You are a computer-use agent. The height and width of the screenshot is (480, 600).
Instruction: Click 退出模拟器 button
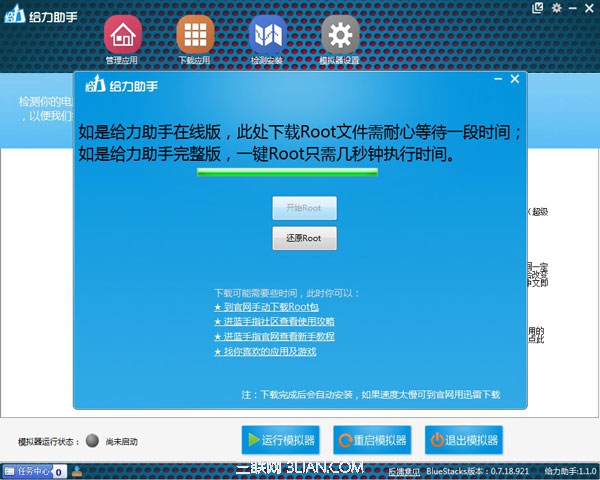pos(464,440)
